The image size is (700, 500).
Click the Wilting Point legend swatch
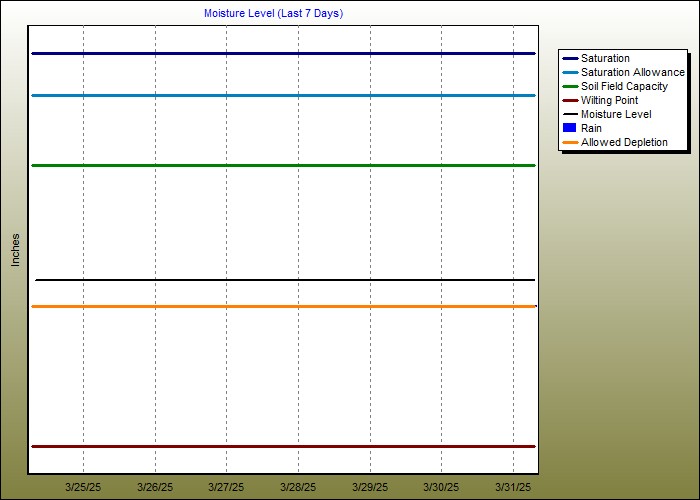click(x=570, y=100)
